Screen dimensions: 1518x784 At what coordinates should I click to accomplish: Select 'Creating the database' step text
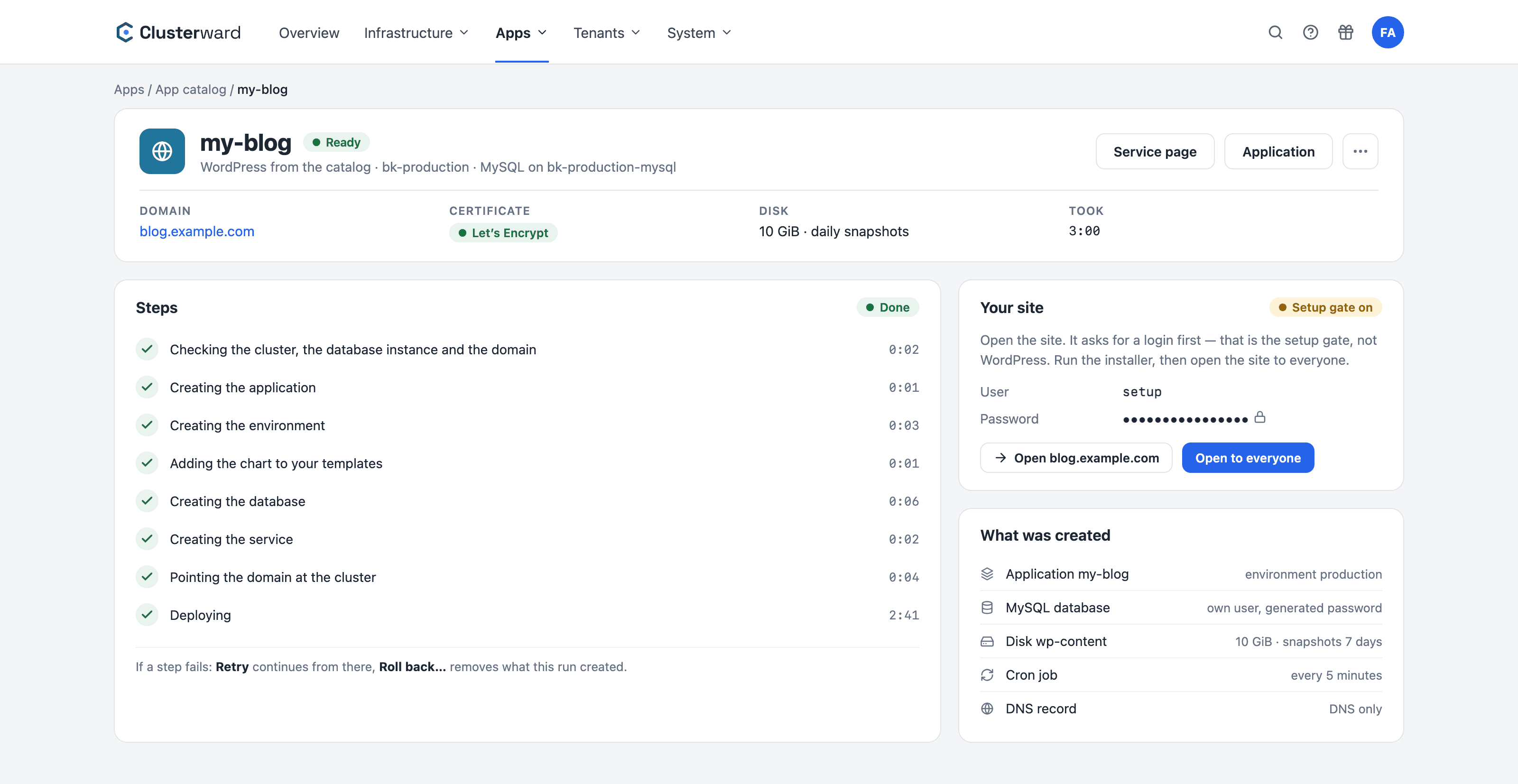tap(238, 501)
